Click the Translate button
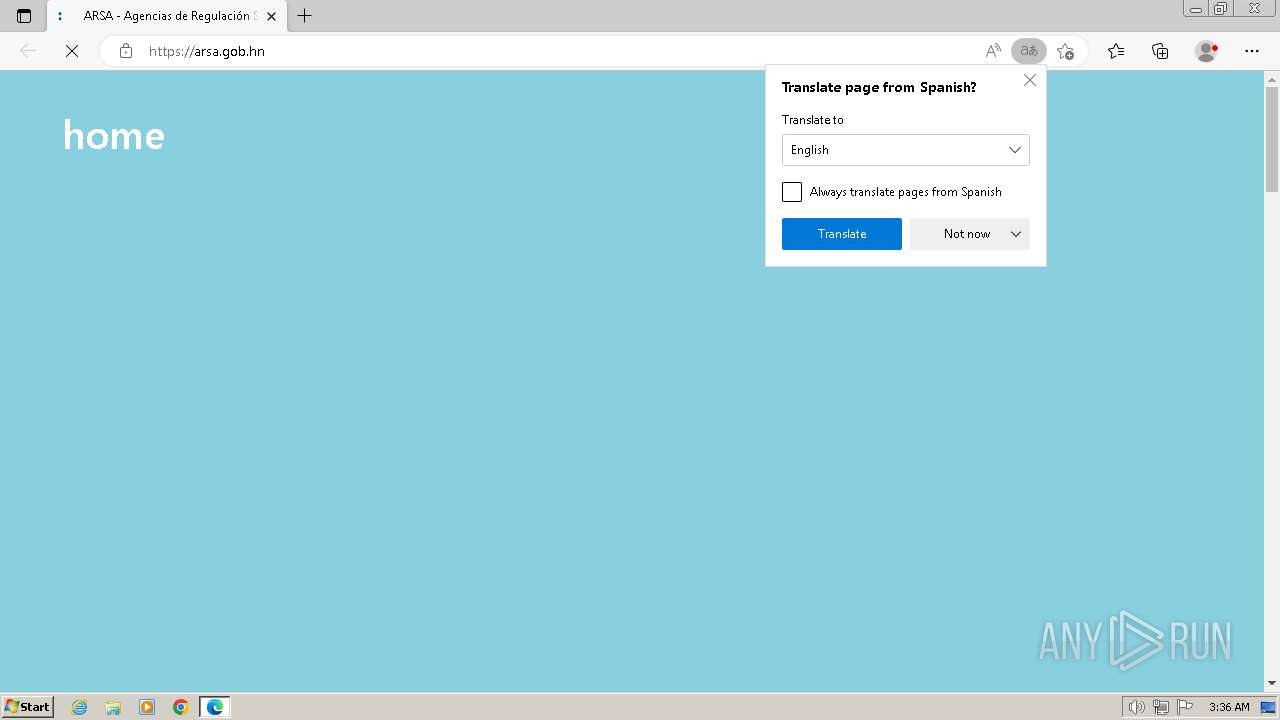 [x=842, y=234]
